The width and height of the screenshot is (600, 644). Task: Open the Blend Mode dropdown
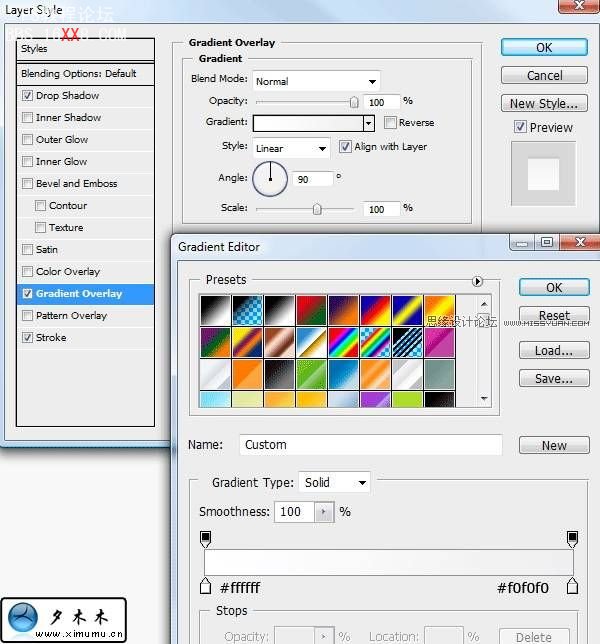(316, 81)
